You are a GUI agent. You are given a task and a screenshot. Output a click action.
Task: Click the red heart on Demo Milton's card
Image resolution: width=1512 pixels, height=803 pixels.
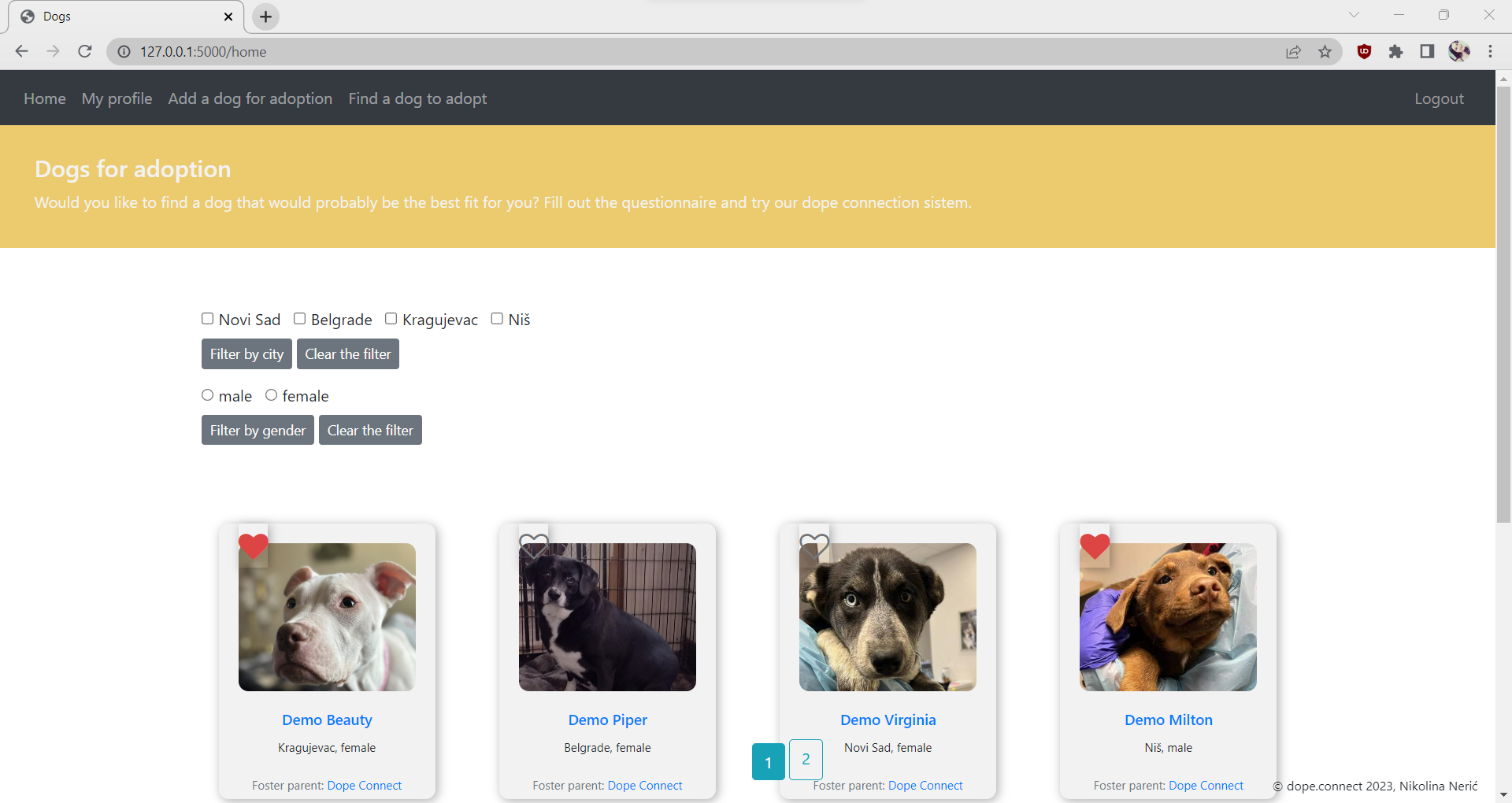(x=1095, y=546)
